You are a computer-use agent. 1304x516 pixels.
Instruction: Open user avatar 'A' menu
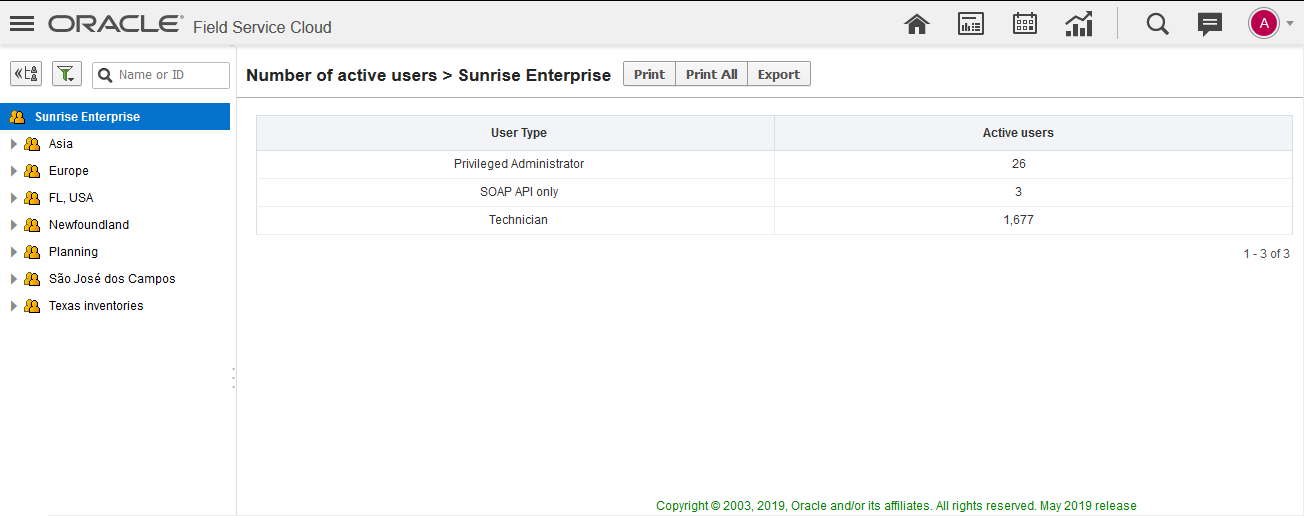point(1264,23)
